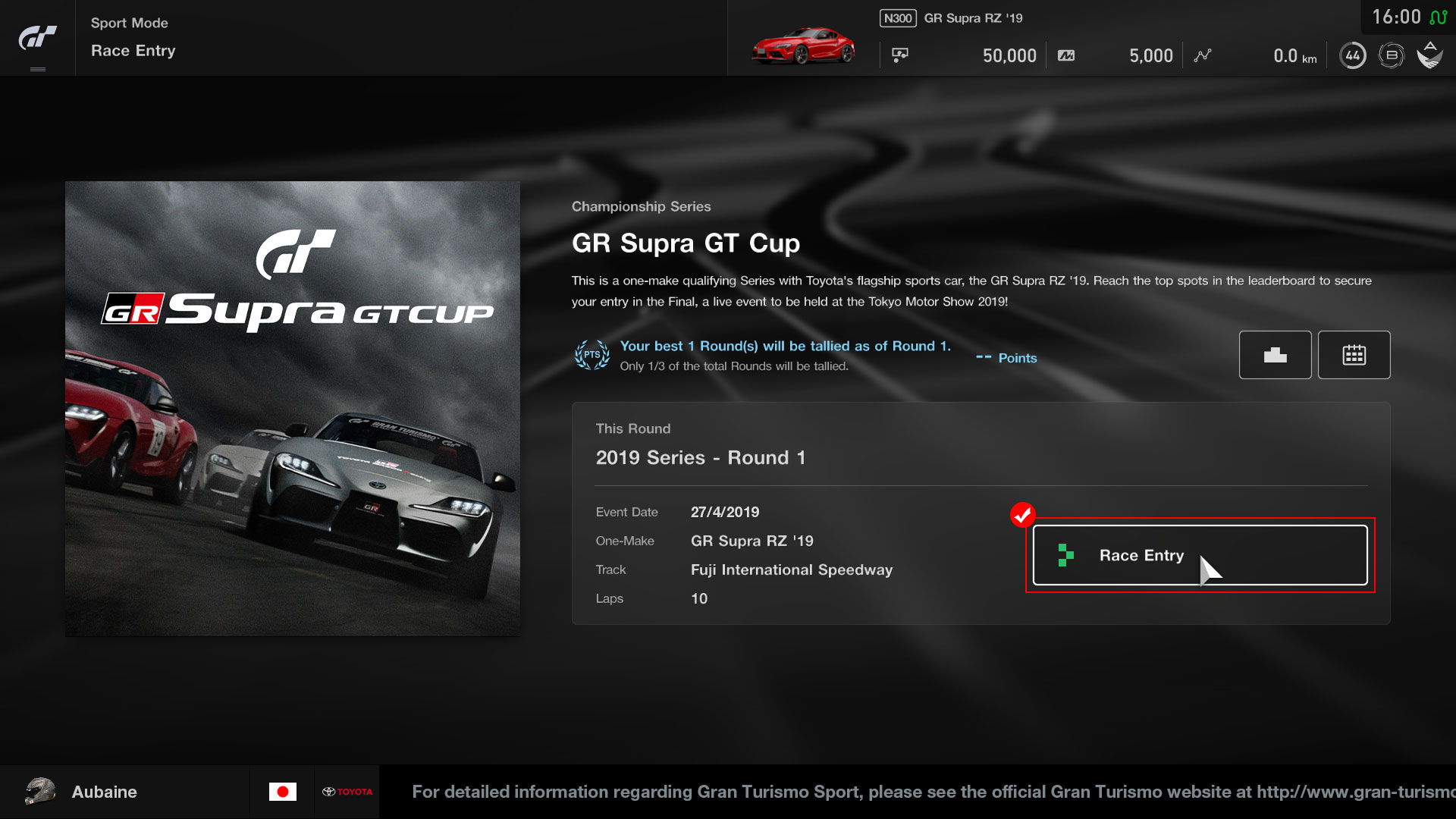The width and height of the screenshot is (1456, 819).
Task: Click the Race Entry button
Action: click(1200, 555)
